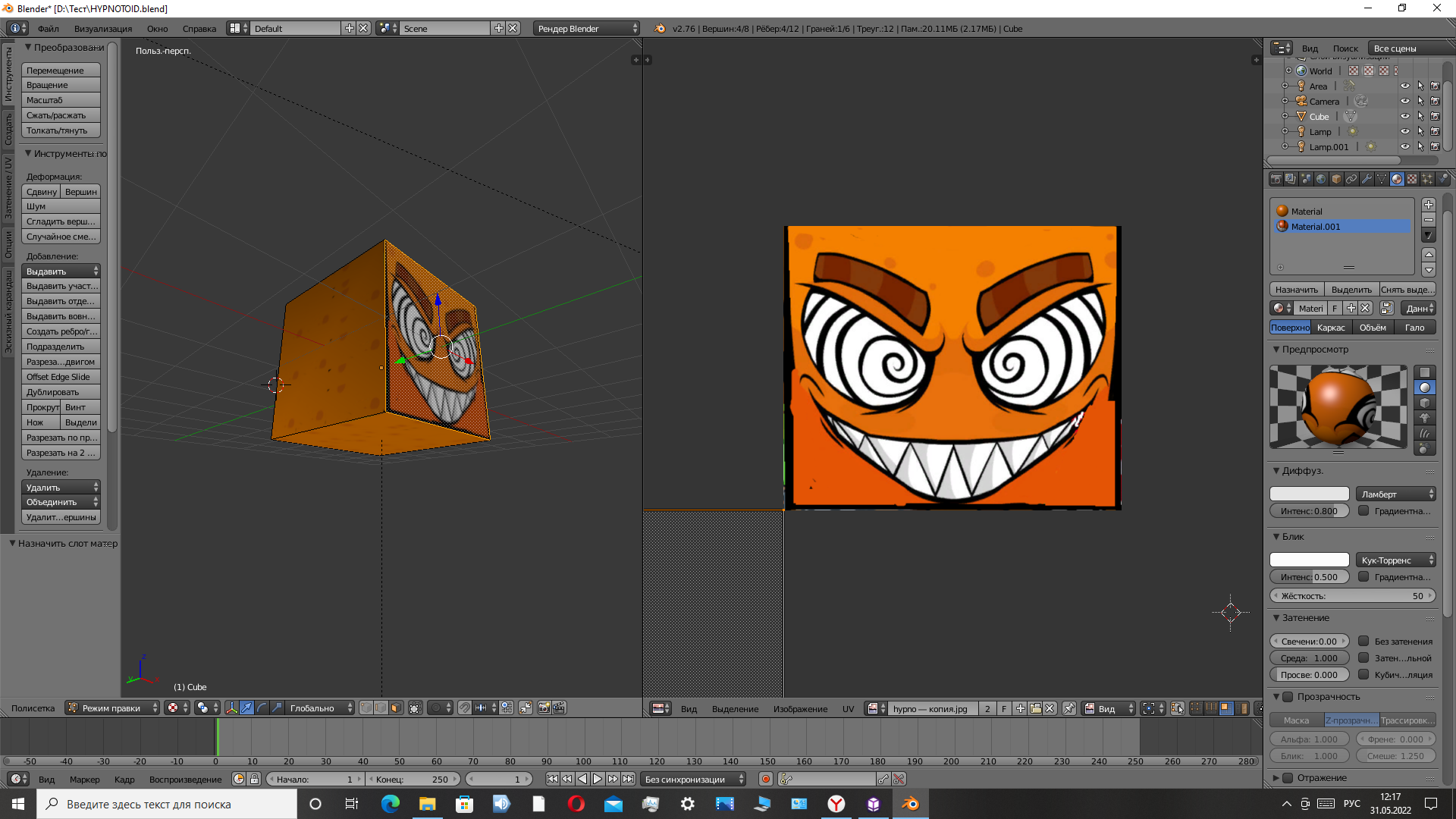Open the Edit Mode (Режим правки) dropdown

(x=112, y=708)
